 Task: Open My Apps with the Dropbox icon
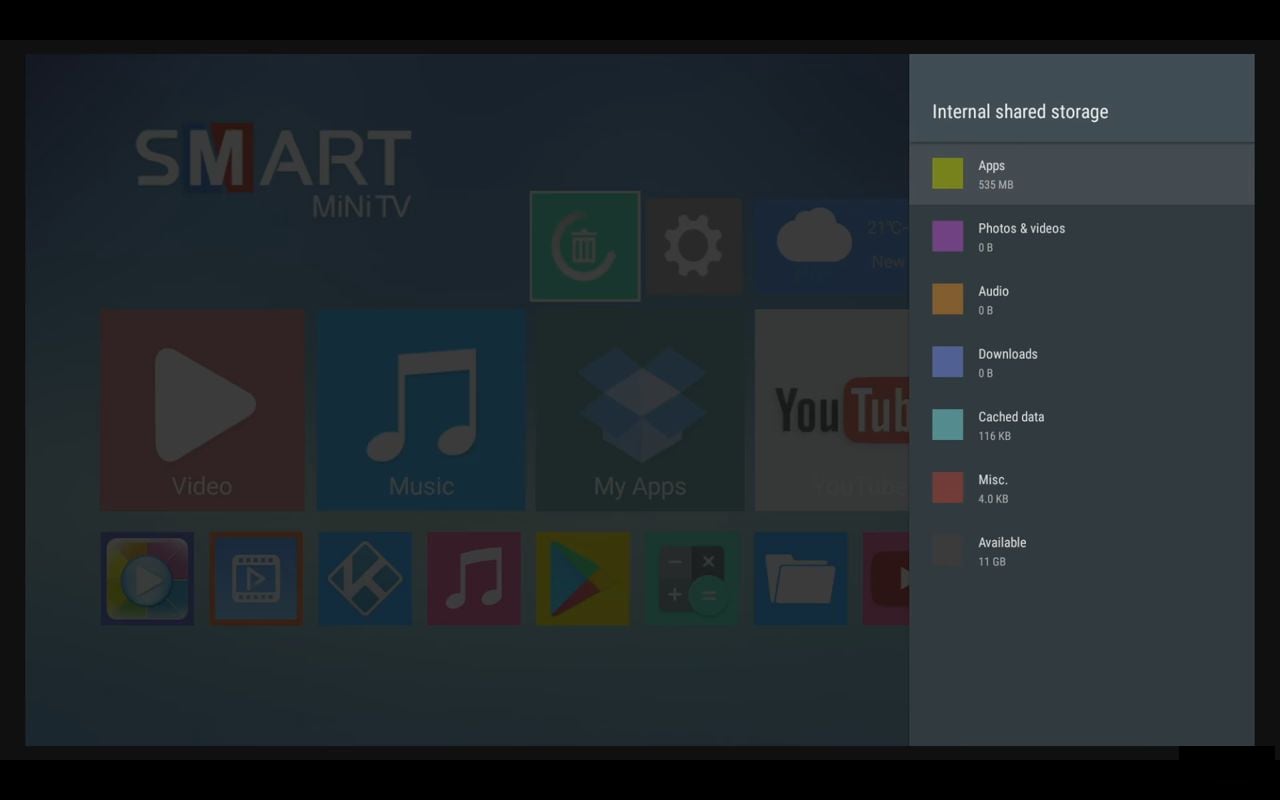click(639, 410)
